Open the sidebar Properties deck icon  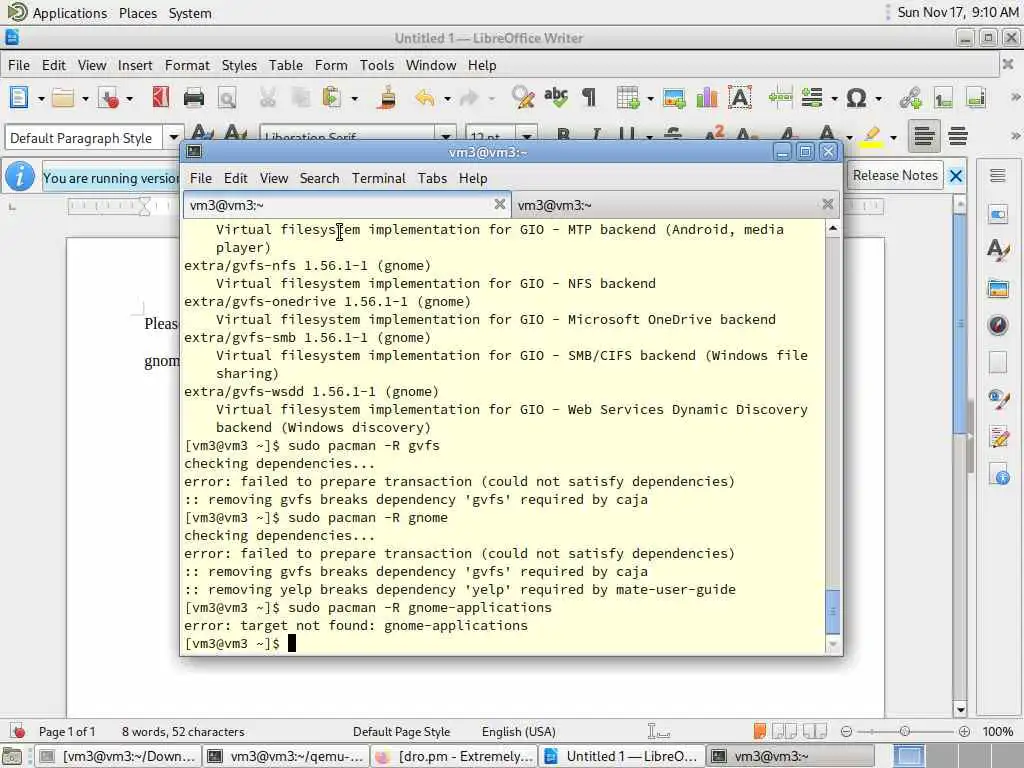tap(998, 214)
